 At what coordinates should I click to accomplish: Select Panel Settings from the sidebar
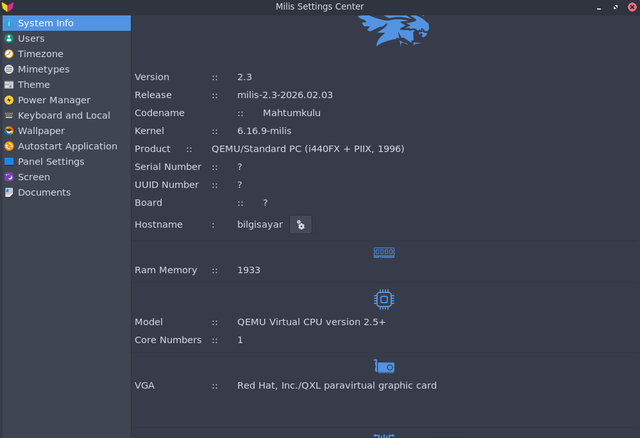point(50,162)
